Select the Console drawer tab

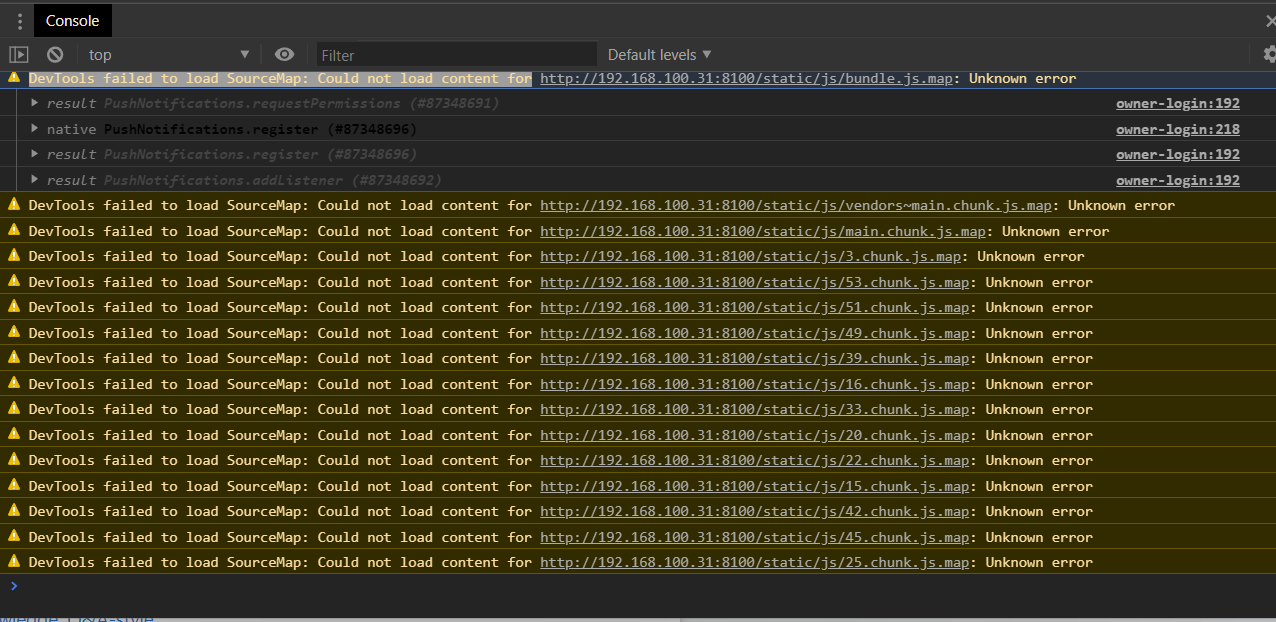72,21
